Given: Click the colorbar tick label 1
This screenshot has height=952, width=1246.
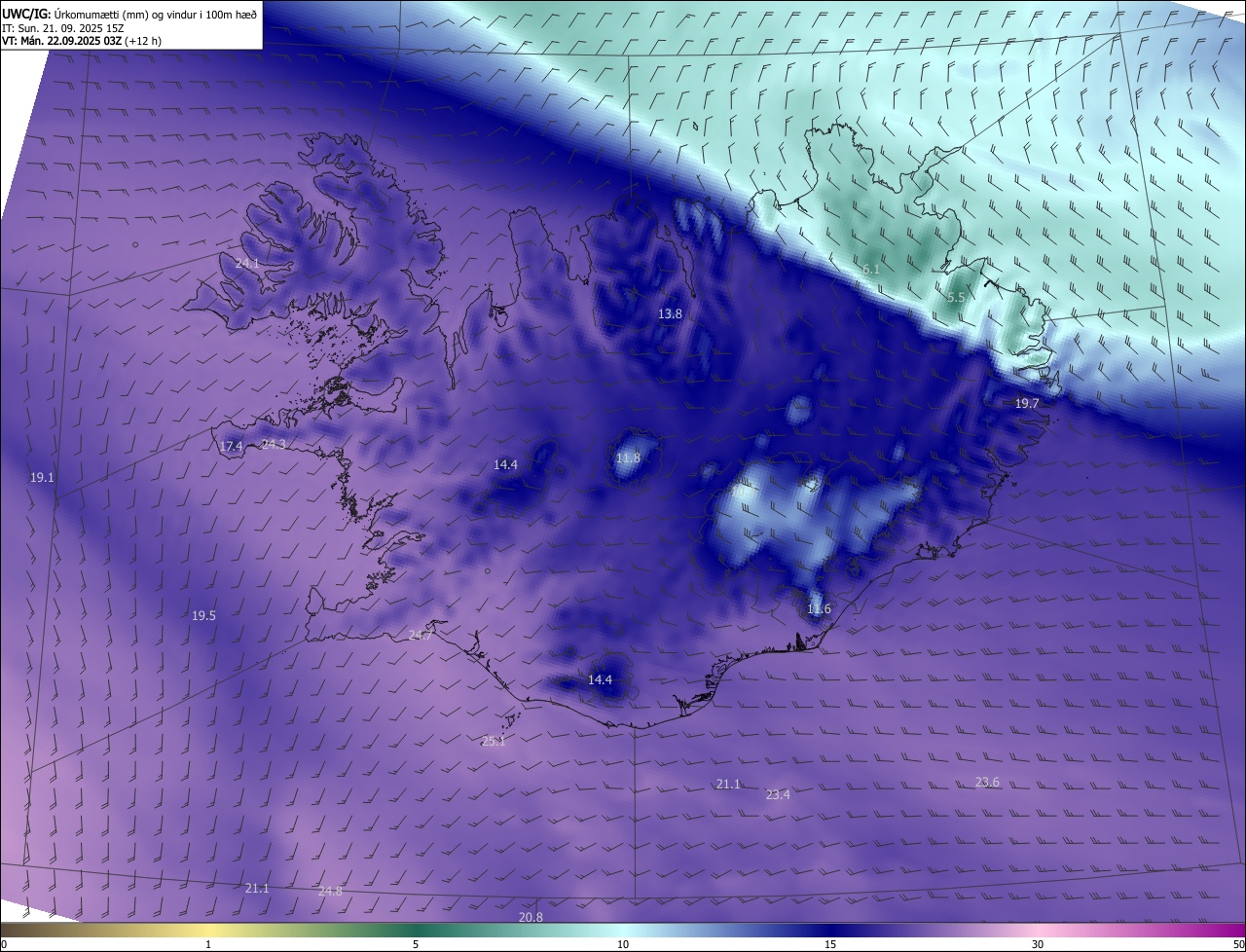Looking at the screenshot, I should (x=209, y=944).
